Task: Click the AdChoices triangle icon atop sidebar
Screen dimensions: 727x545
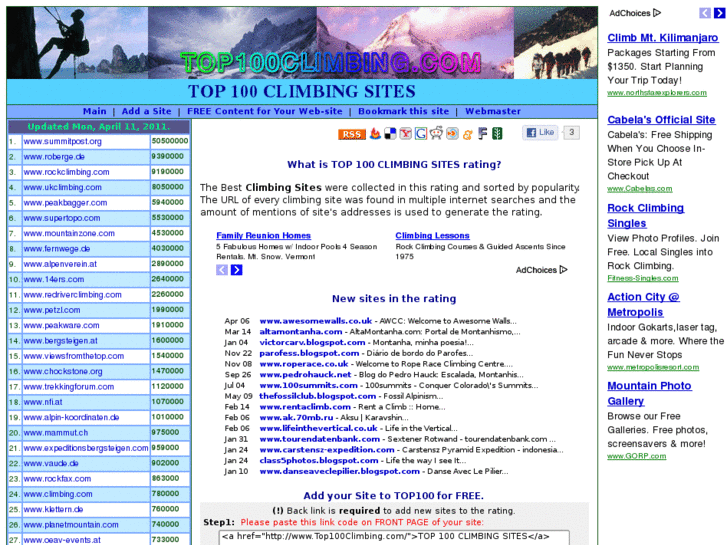Action: (x=657, y=13)
